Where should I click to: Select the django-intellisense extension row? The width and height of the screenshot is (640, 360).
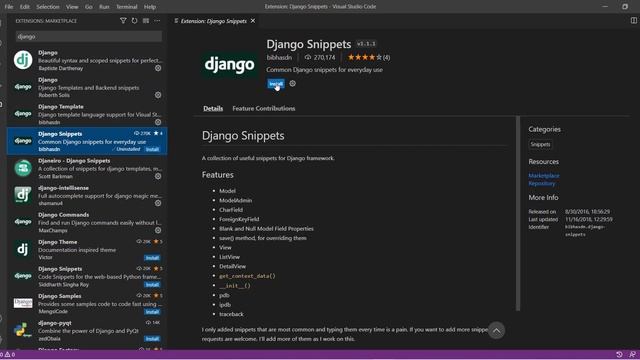click(87, 195)
